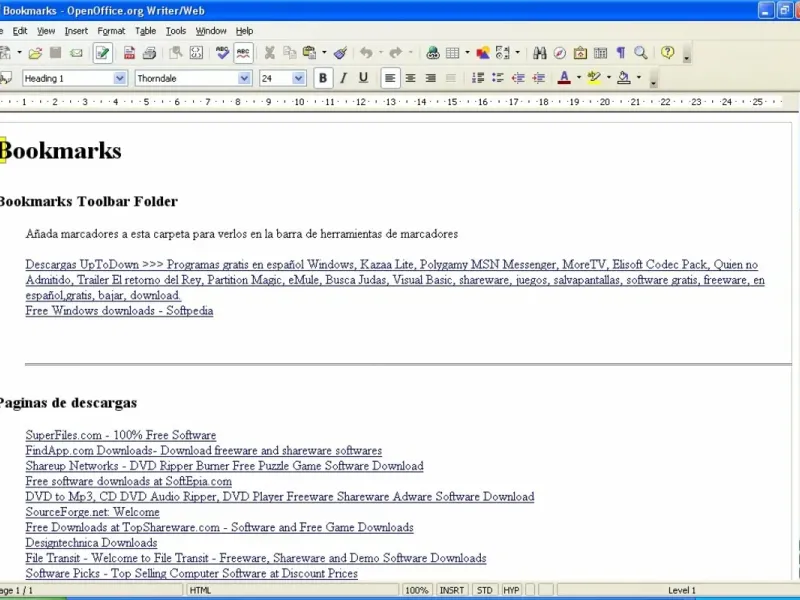Toggle Underline formatting
This screenshot has width=800, height=600.
pyautogui.click(x=363, y=79)
